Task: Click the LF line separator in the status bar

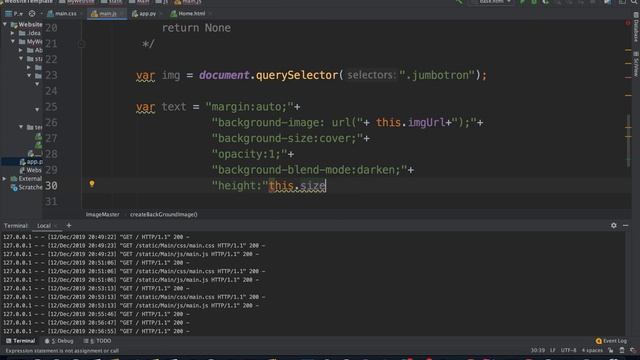Action: (552, 350)
